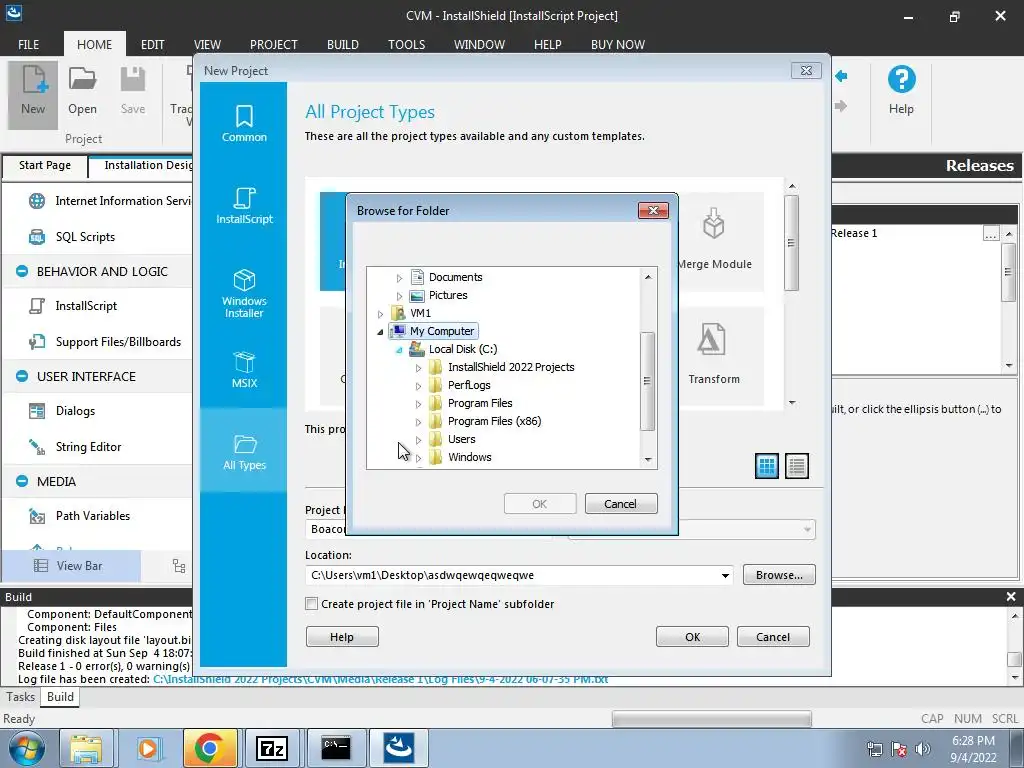The width and height of the screenshot is (1024, 768).
Task: Expand the PerfLogs folder node
Action: pos(418,386)
